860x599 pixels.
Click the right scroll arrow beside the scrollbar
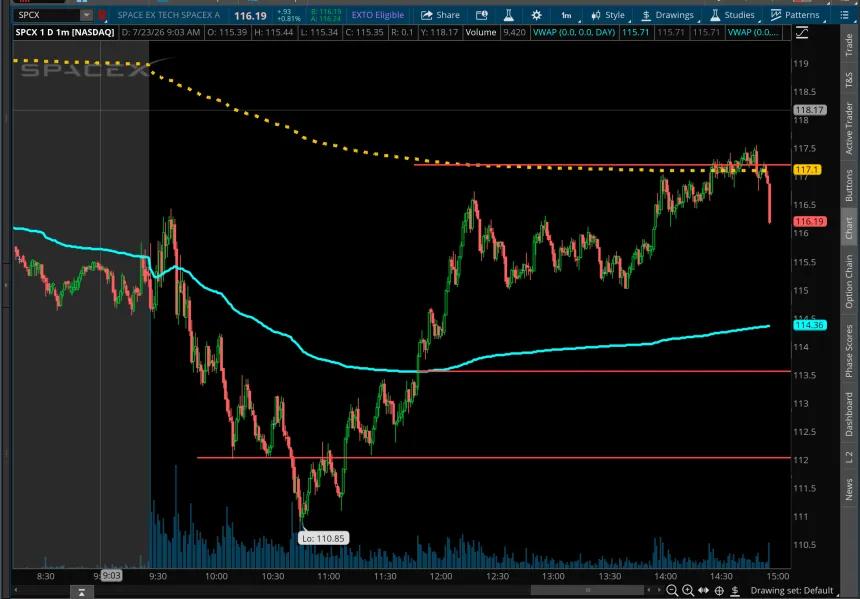tap(659, 590)
